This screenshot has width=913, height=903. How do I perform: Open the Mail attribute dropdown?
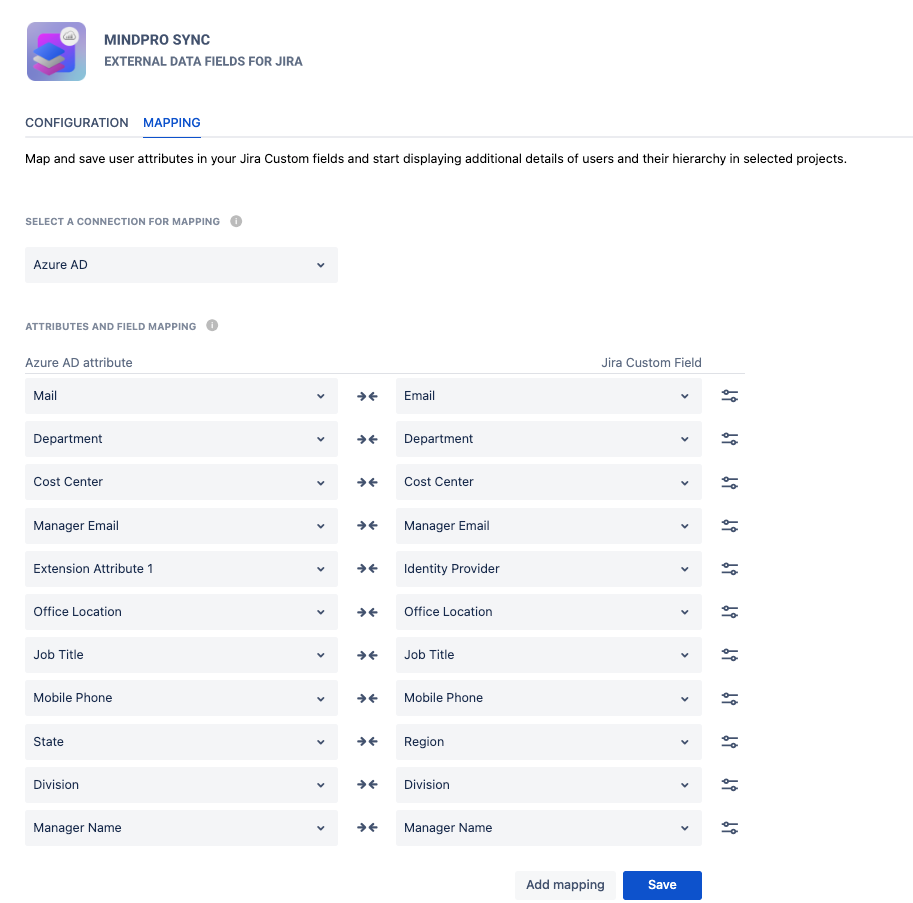click(x=181, y=395)
